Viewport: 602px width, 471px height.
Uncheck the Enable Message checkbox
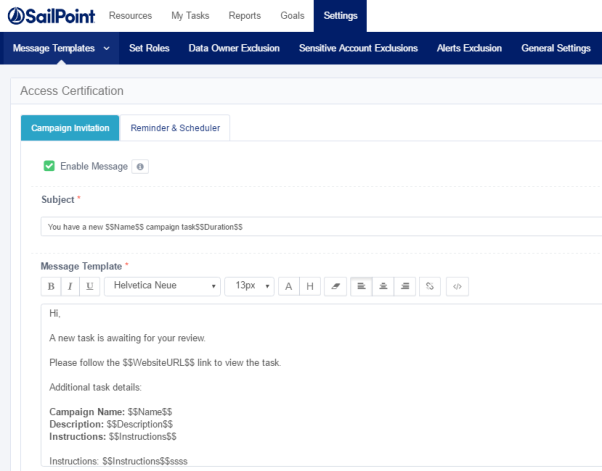coord(49,166)
